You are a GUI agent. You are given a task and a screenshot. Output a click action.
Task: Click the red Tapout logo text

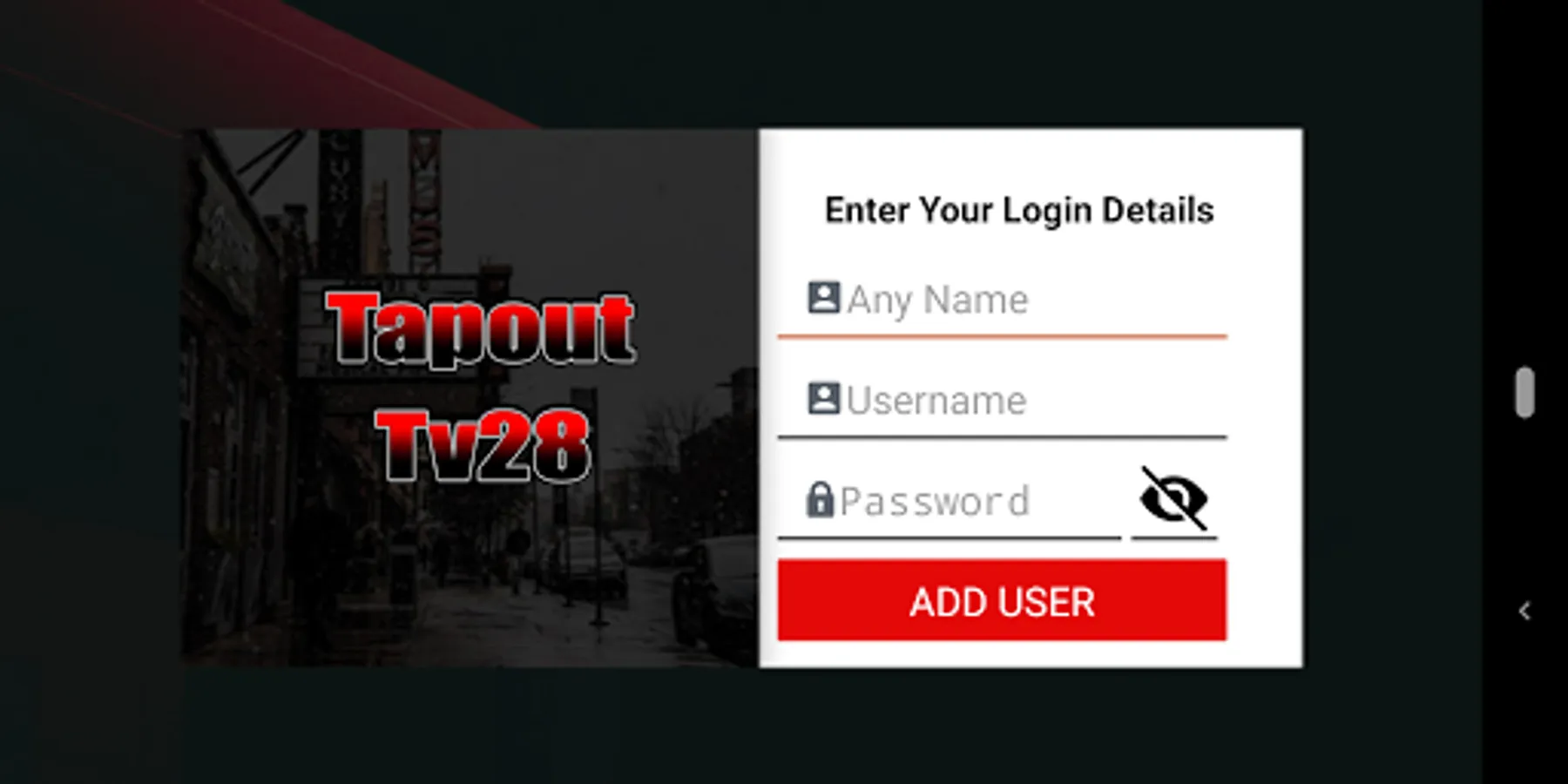click(x=481, y=328)
